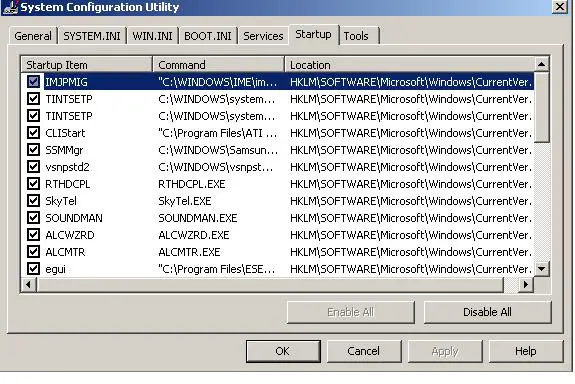Open Help for this dialog
The height and width of the screenshot is (384, 575).
[x=526, y=351]
